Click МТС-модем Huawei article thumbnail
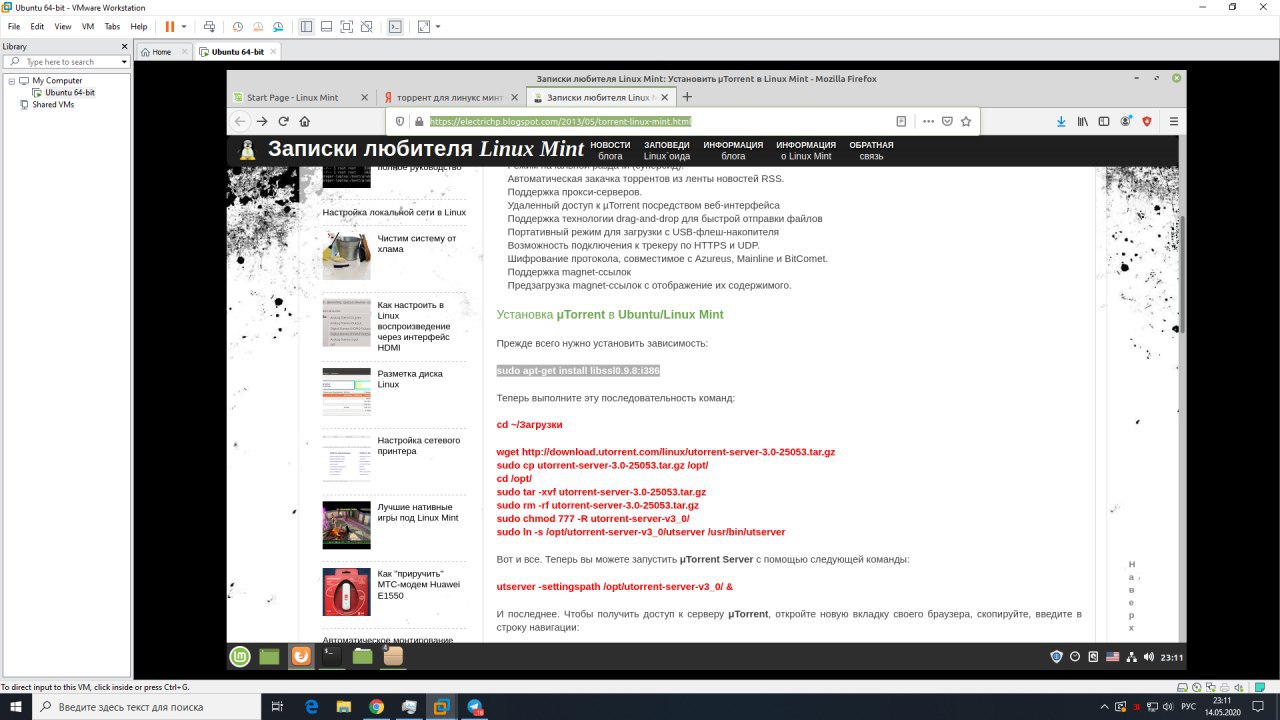This screenshot has height=720, width=1280. (346, 592)
